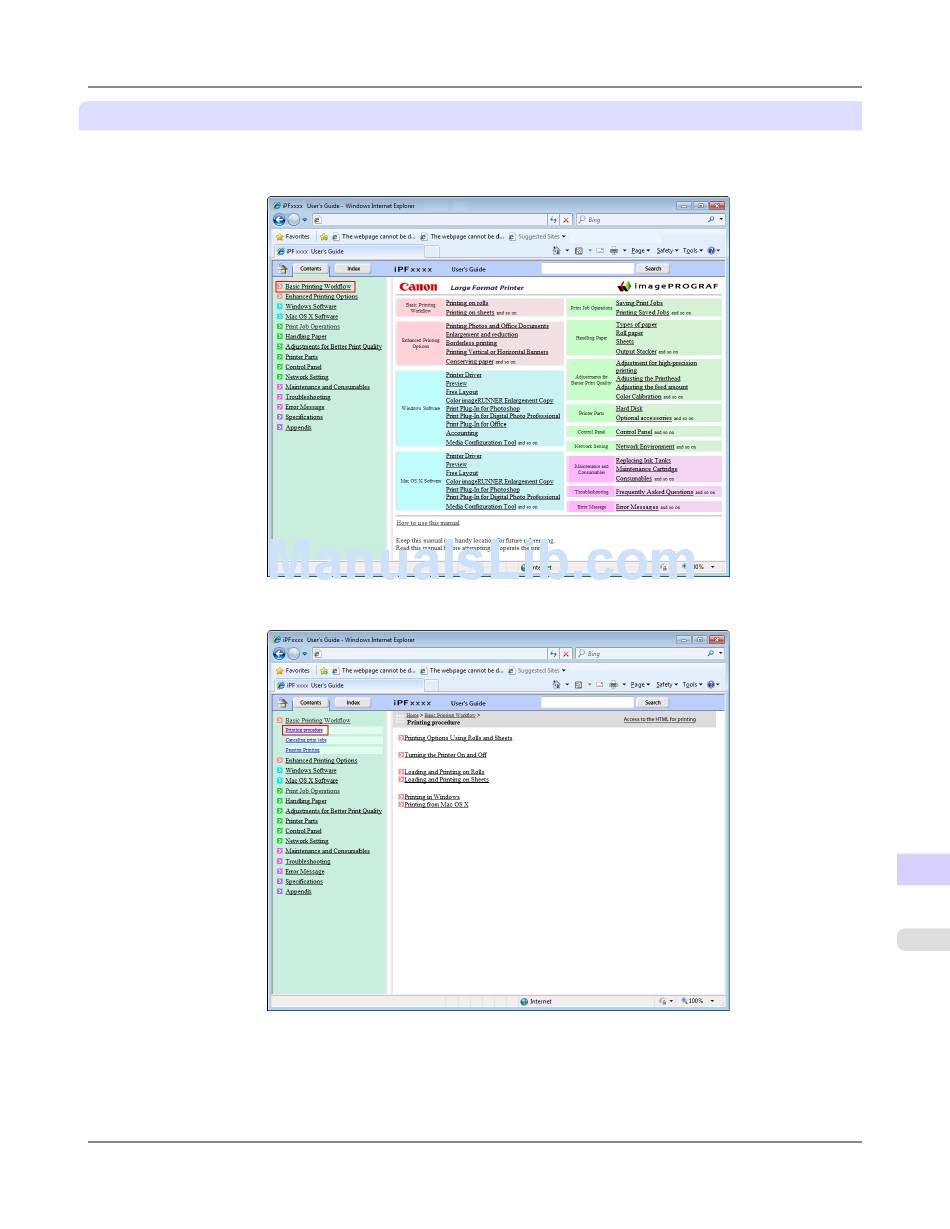Open the Tools dropdown in the lower browser
950x1229 pixels.
692,685
